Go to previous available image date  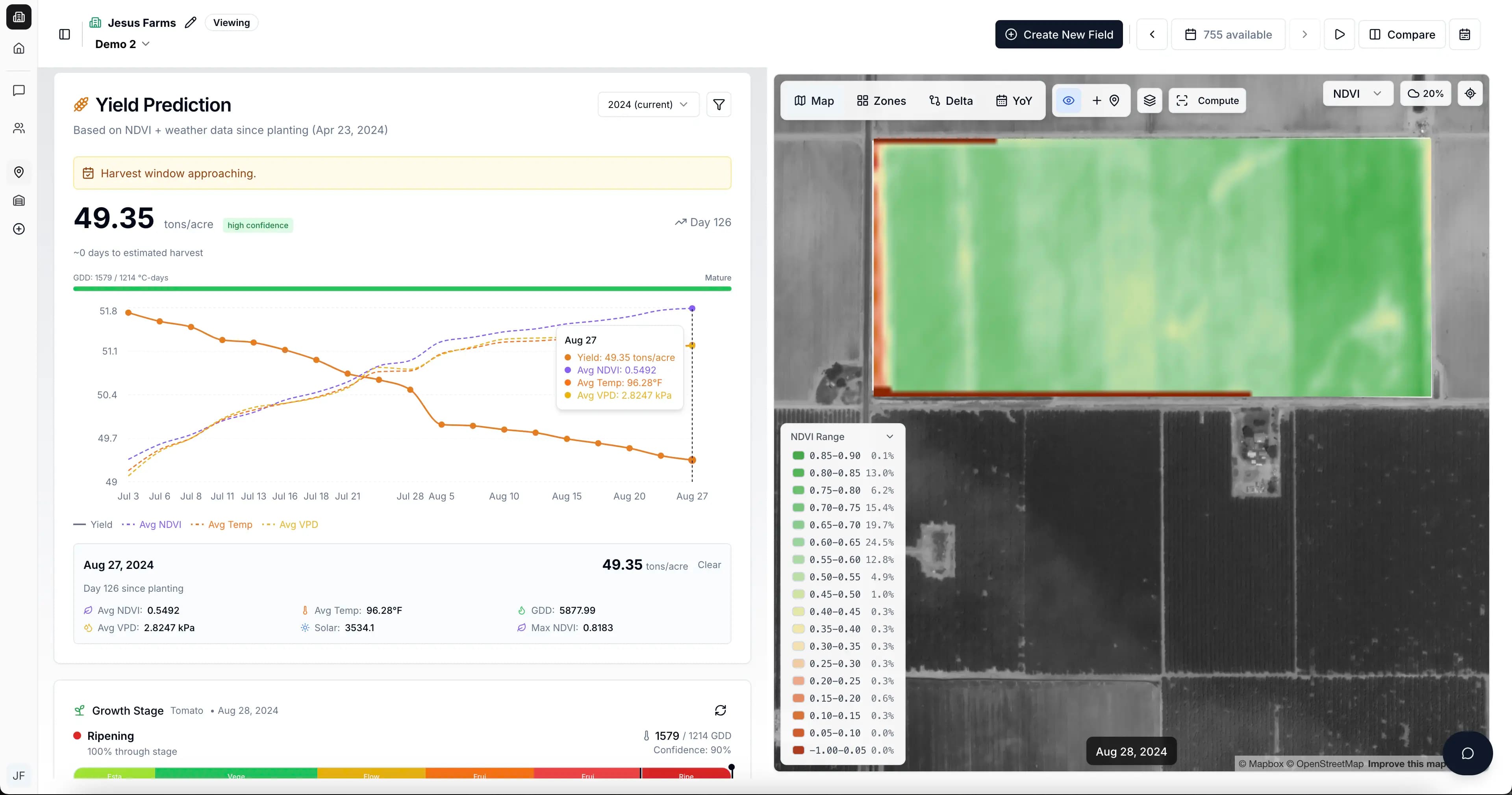click(1152, 34)
